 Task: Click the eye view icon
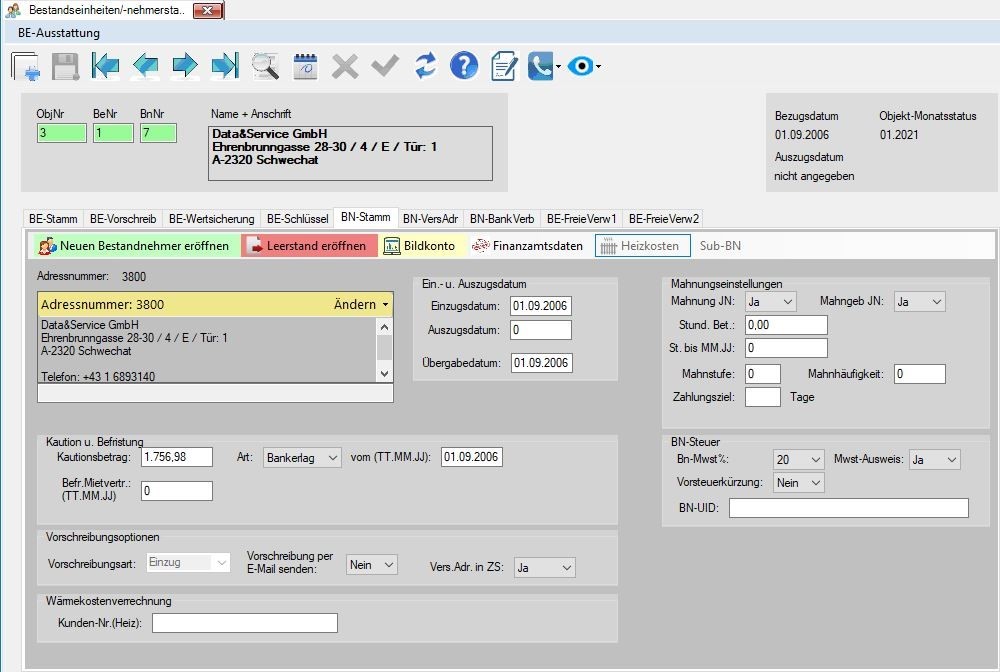580,67
